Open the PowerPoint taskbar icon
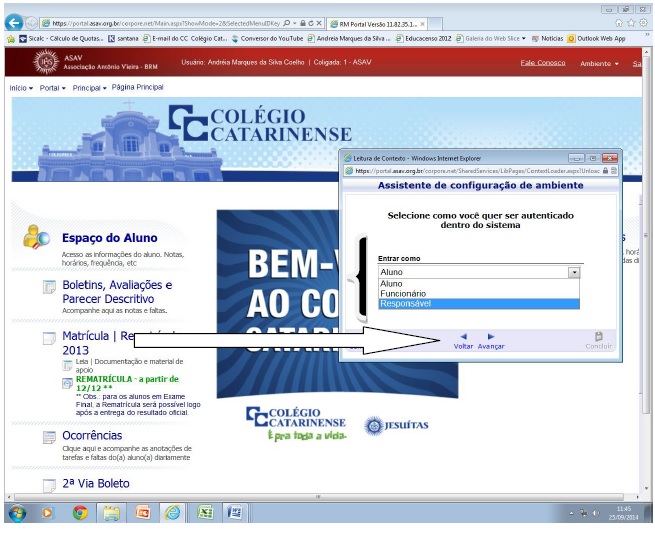 (142, 513)
